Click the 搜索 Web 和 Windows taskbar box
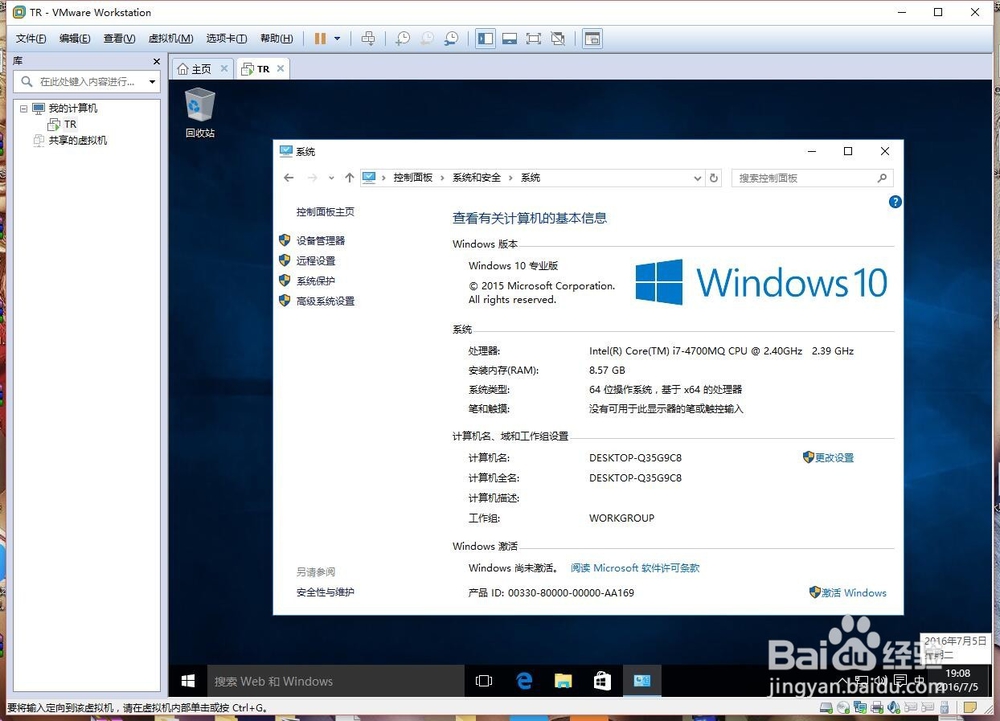 coord(335,681)
